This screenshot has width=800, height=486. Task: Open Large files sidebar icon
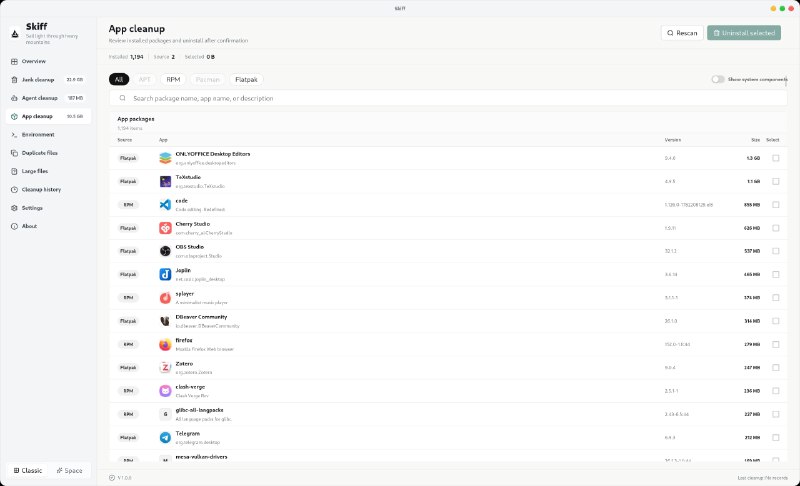14,171
